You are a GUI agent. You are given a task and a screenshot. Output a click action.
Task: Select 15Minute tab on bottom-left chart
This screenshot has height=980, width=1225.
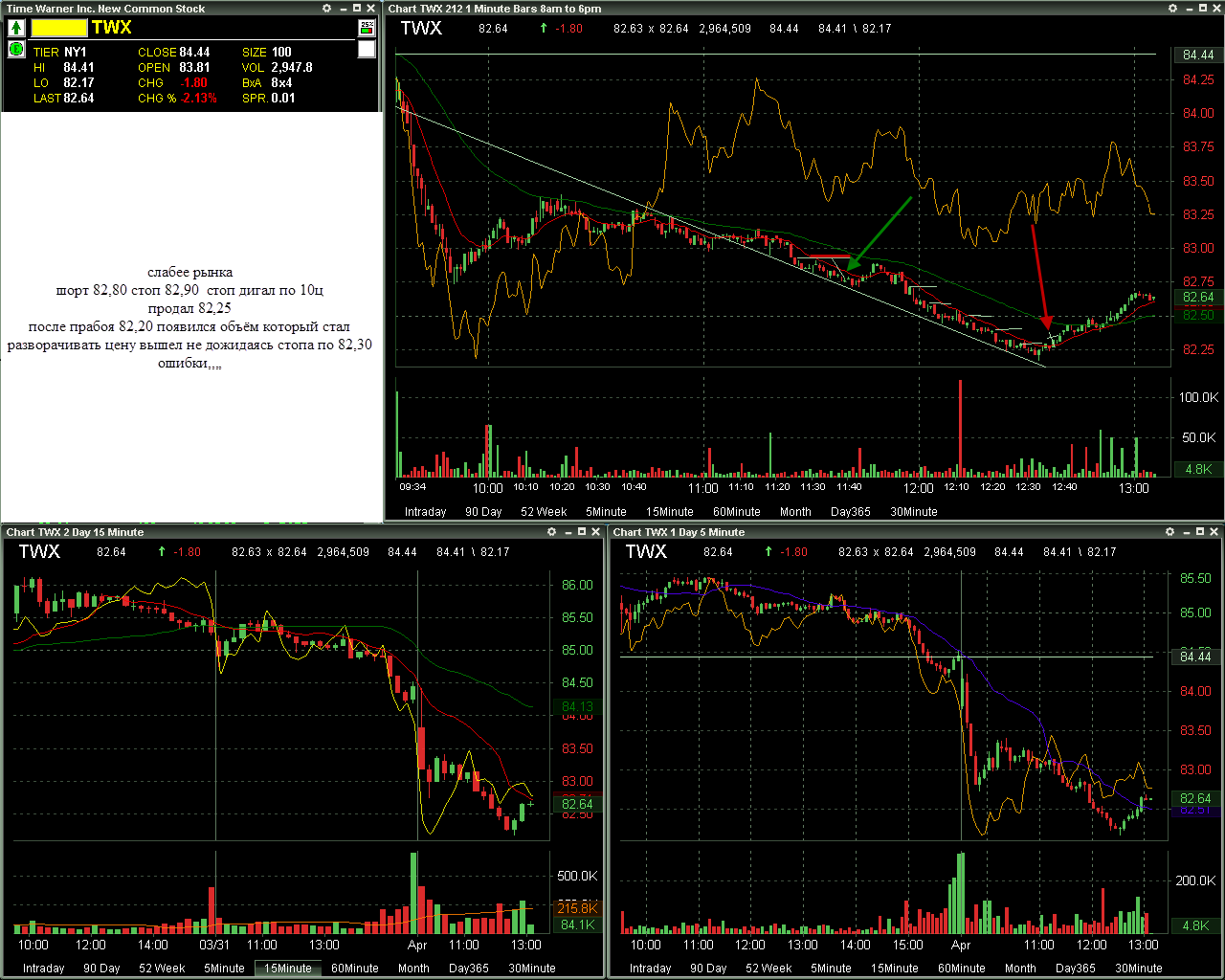(x=288, y=969)
